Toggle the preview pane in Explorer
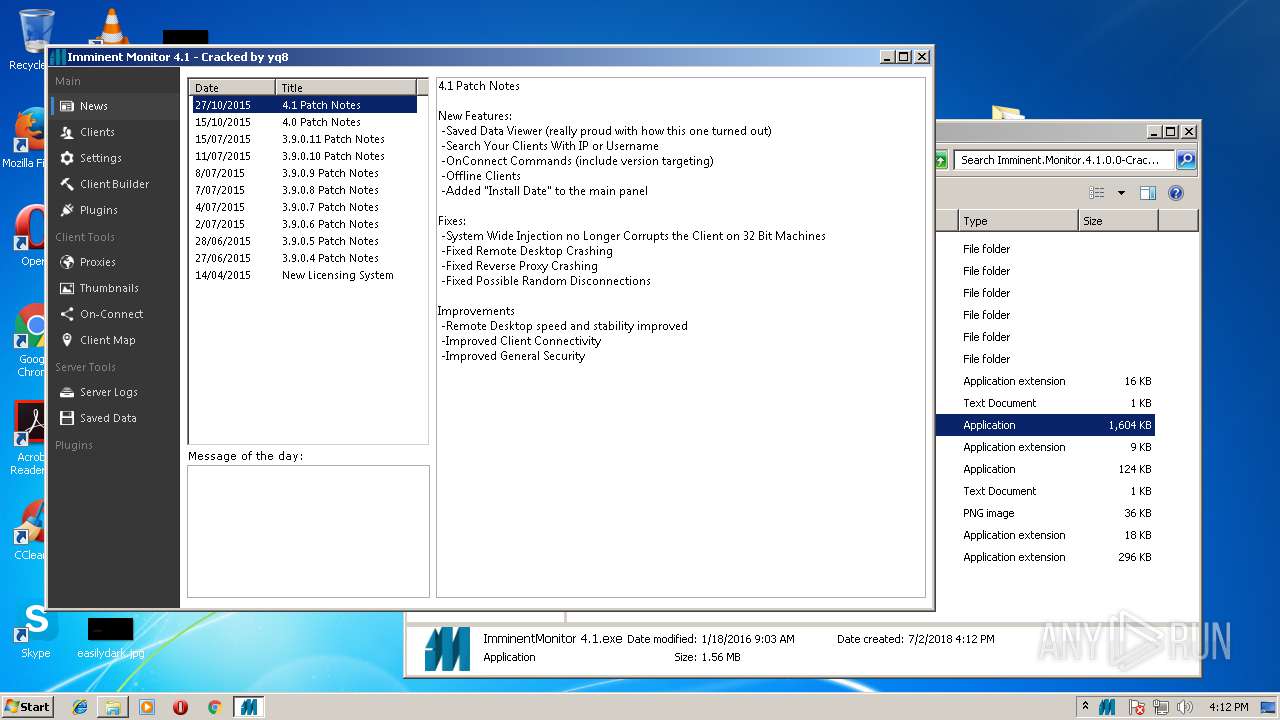This screenshot has height=720, width=1280. (x=1148, y=193)
